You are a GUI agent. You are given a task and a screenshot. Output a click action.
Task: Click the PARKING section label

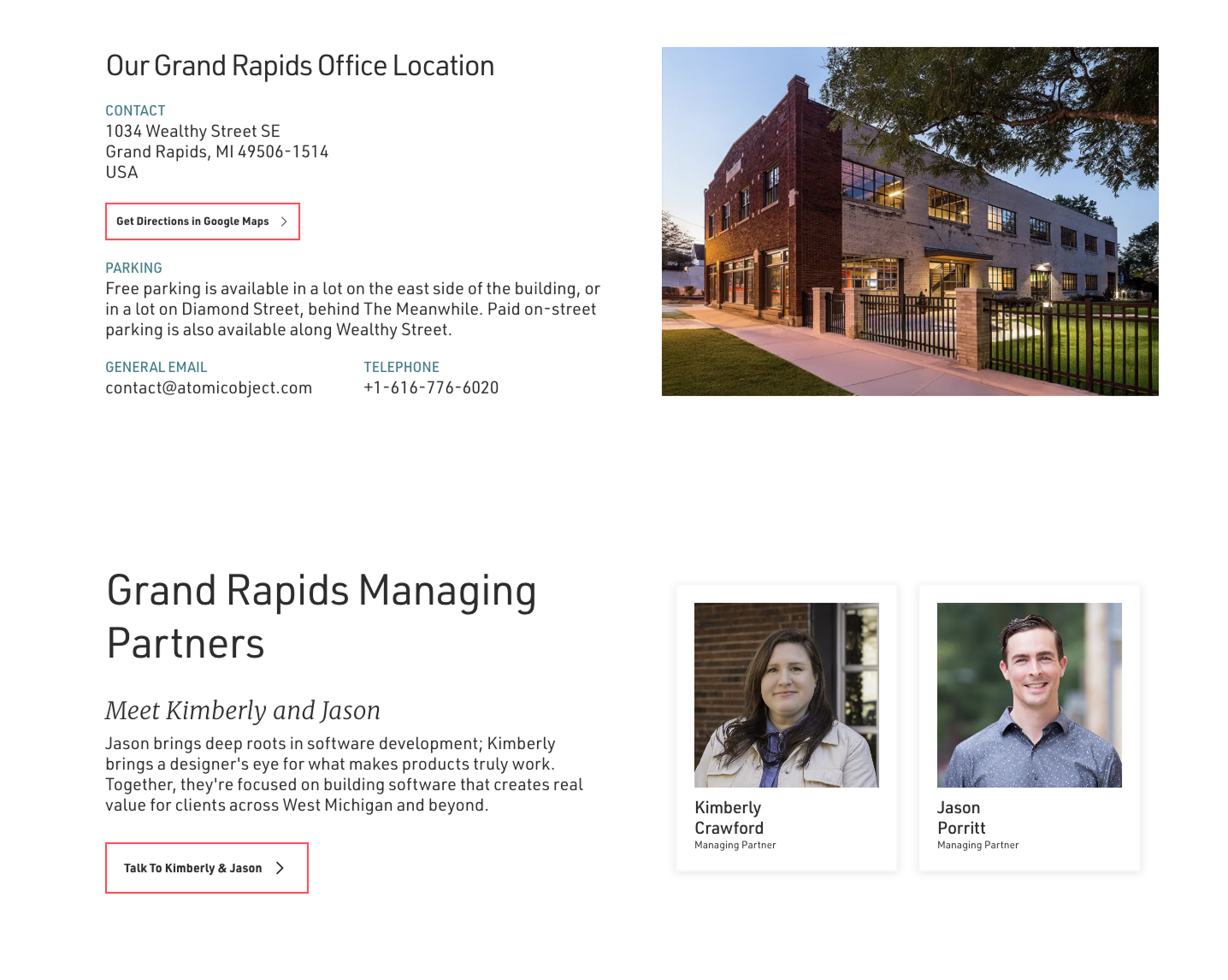(x=133, y=268)
